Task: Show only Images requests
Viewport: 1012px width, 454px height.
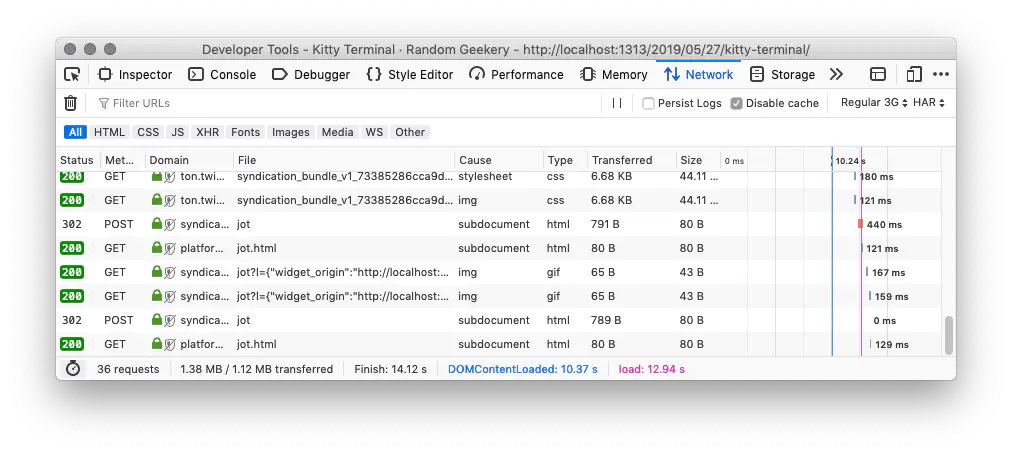Action: 291,132
